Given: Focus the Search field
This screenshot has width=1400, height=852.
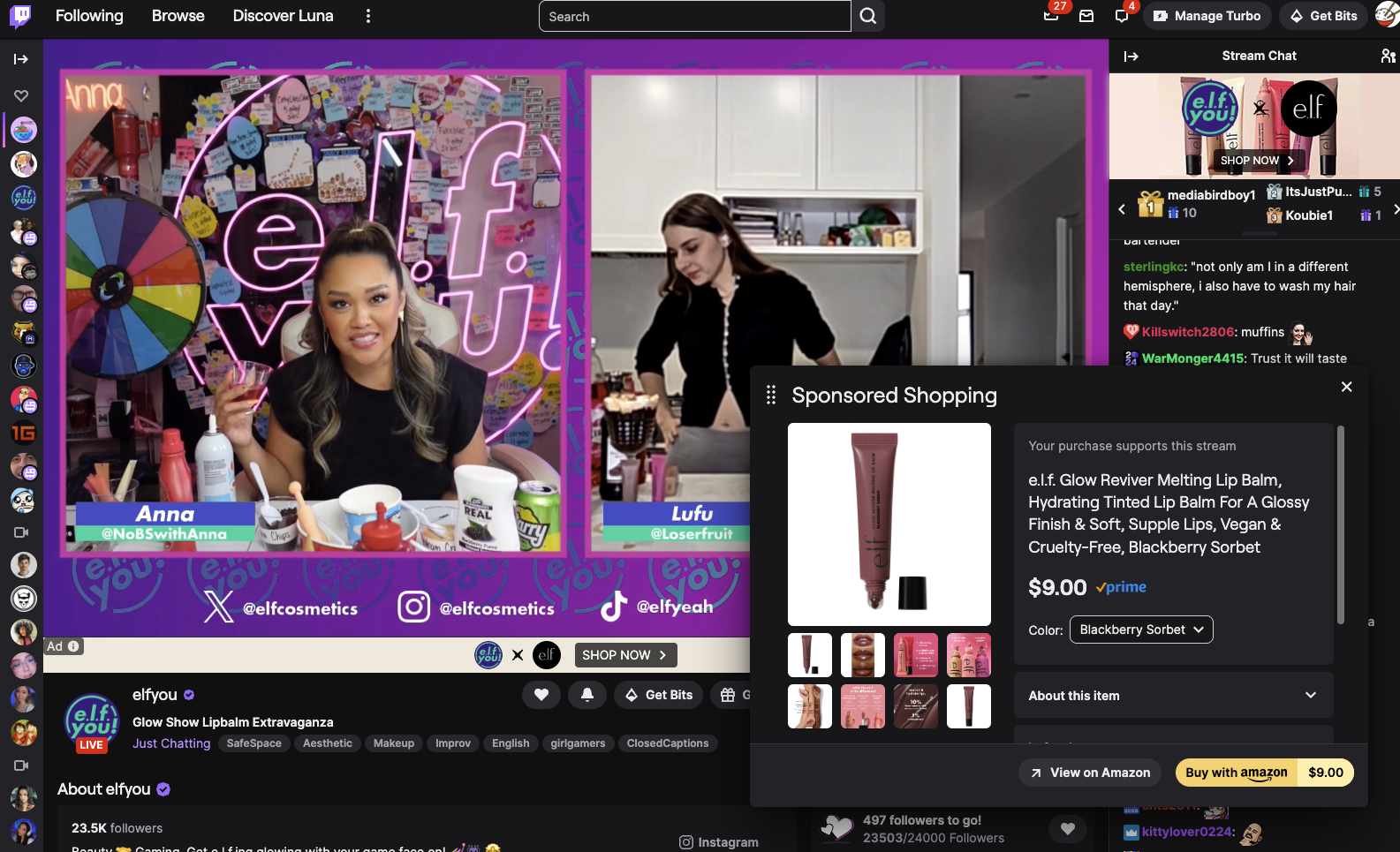Looking at the screenshot, I should 694,16.
